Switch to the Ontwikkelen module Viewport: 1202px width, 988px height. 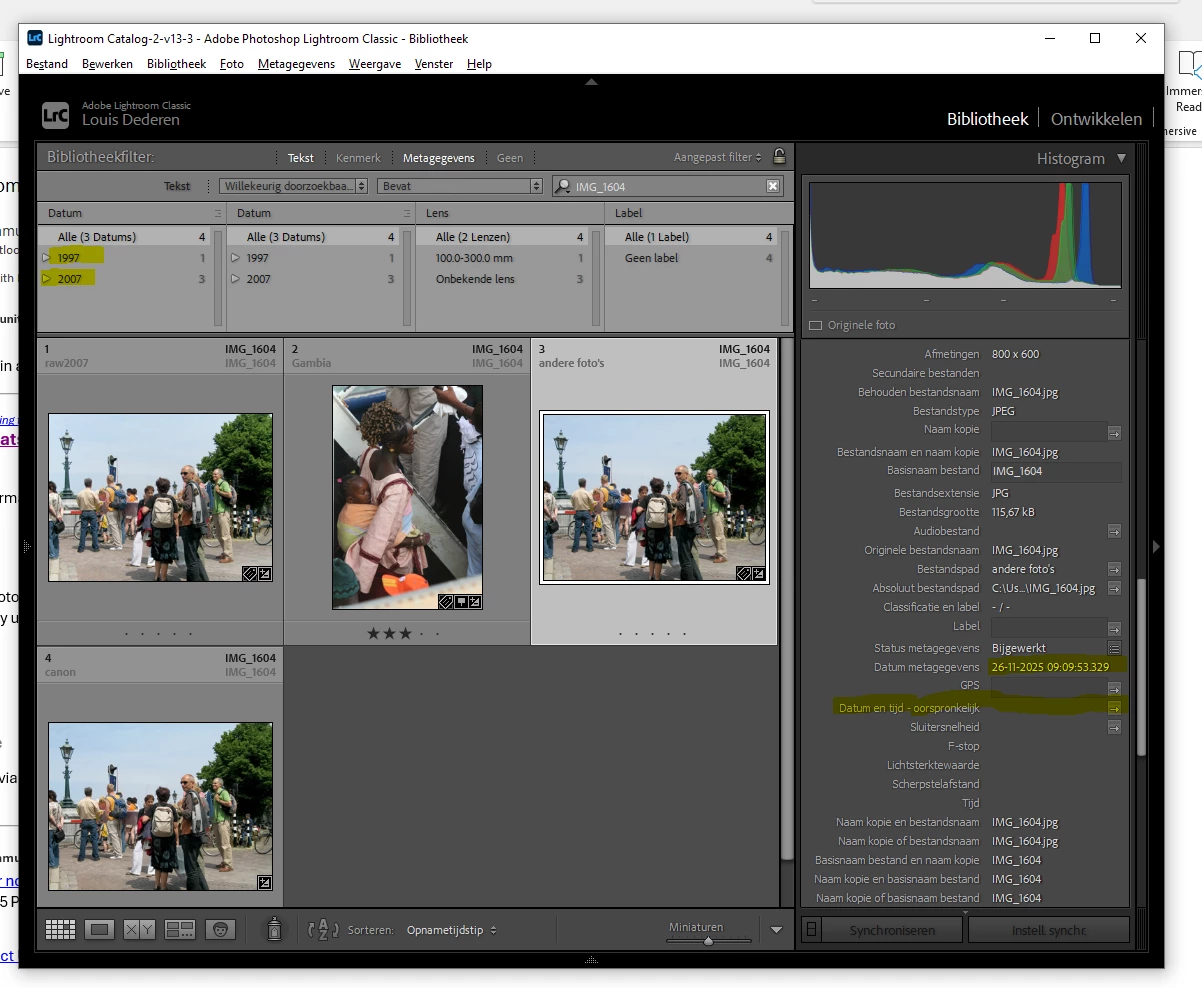tap(1096, 119)
